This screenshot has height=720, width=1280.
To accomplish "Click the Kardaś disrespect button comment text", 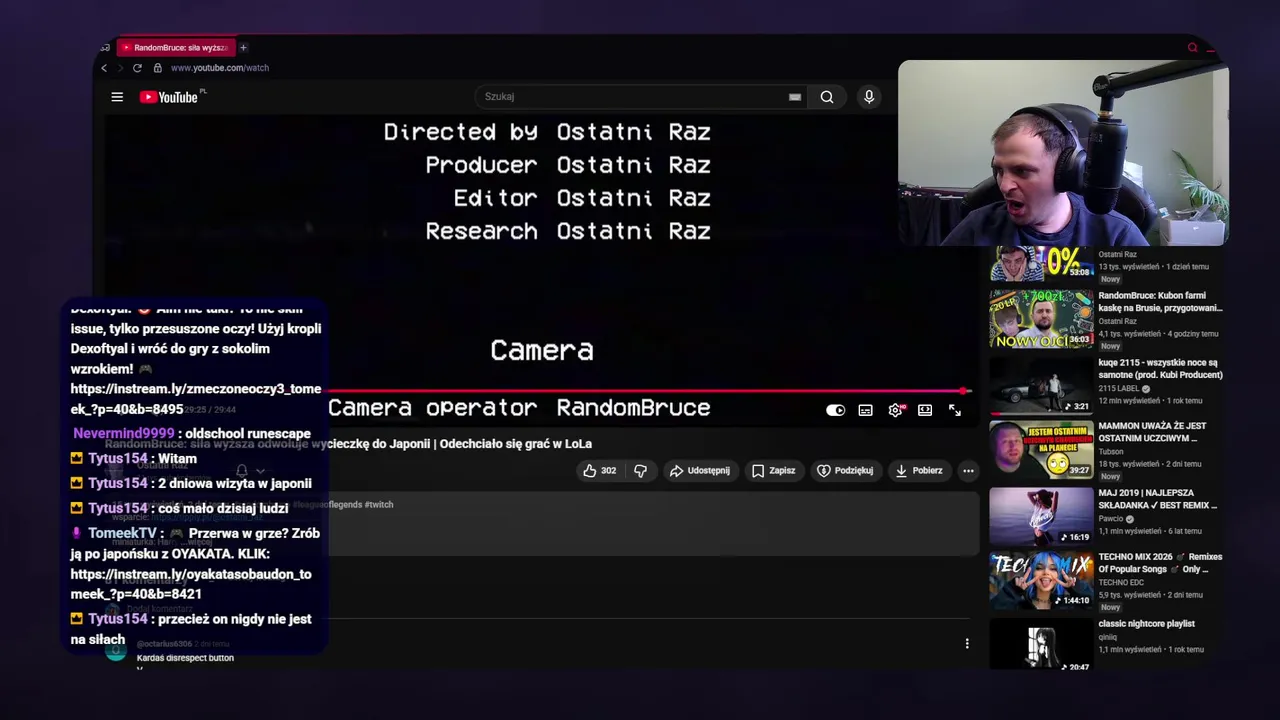I will (185, 658).
